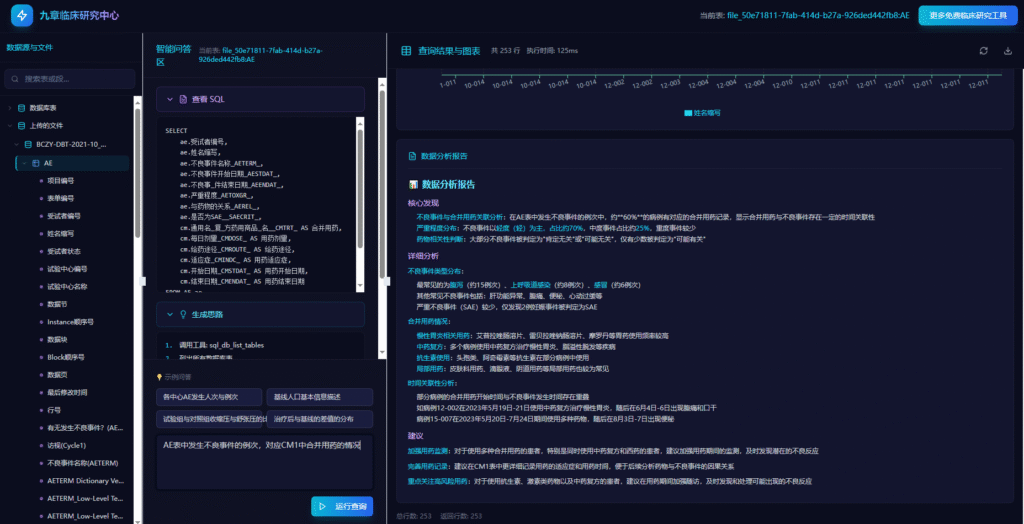Click the document icon beside 数据分析报告
The image size is (1024, 524).
pos(412,156)
